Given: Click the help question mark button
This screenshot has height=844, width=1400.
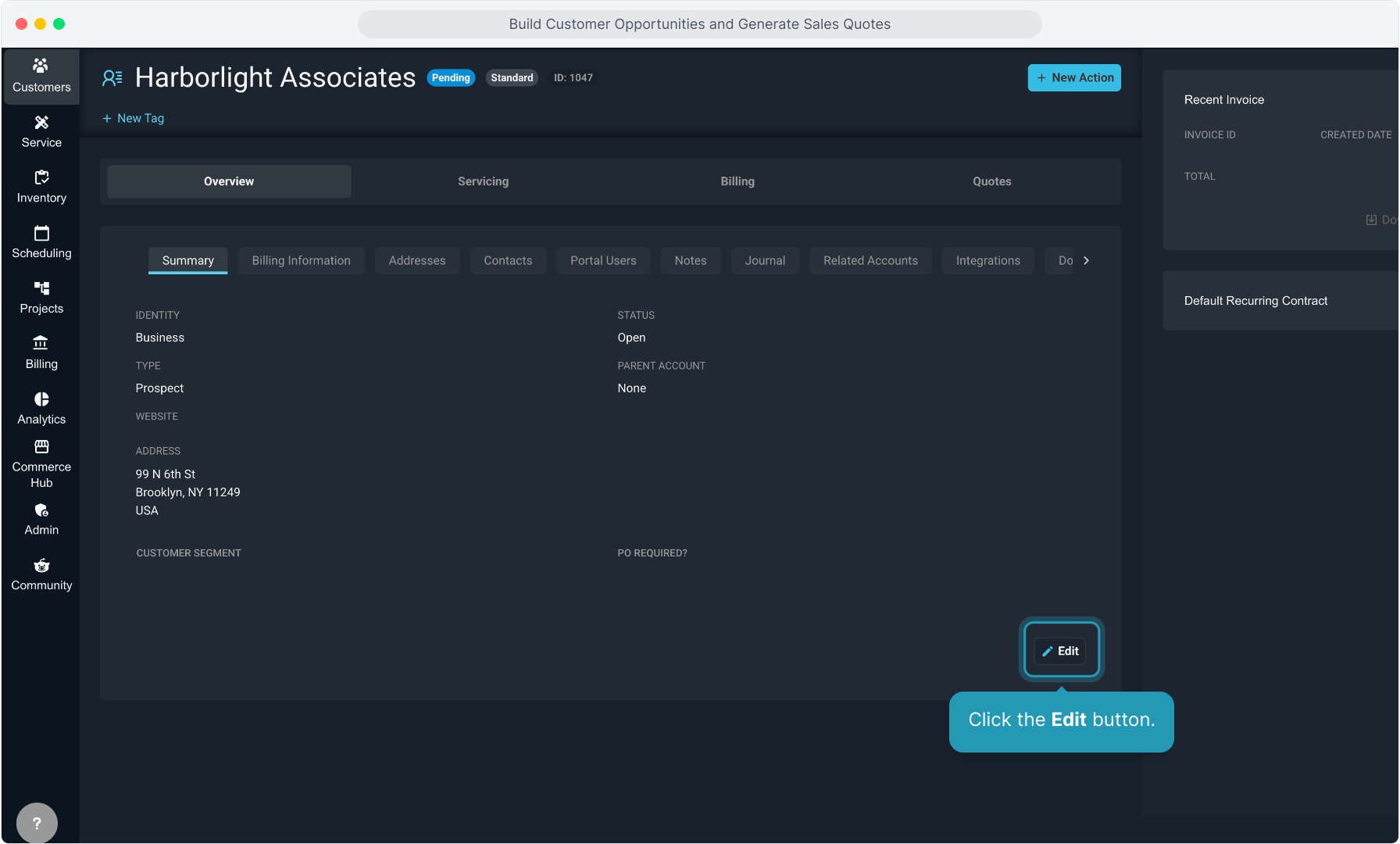Looking at the screenshot, I should tap(37, 823).
